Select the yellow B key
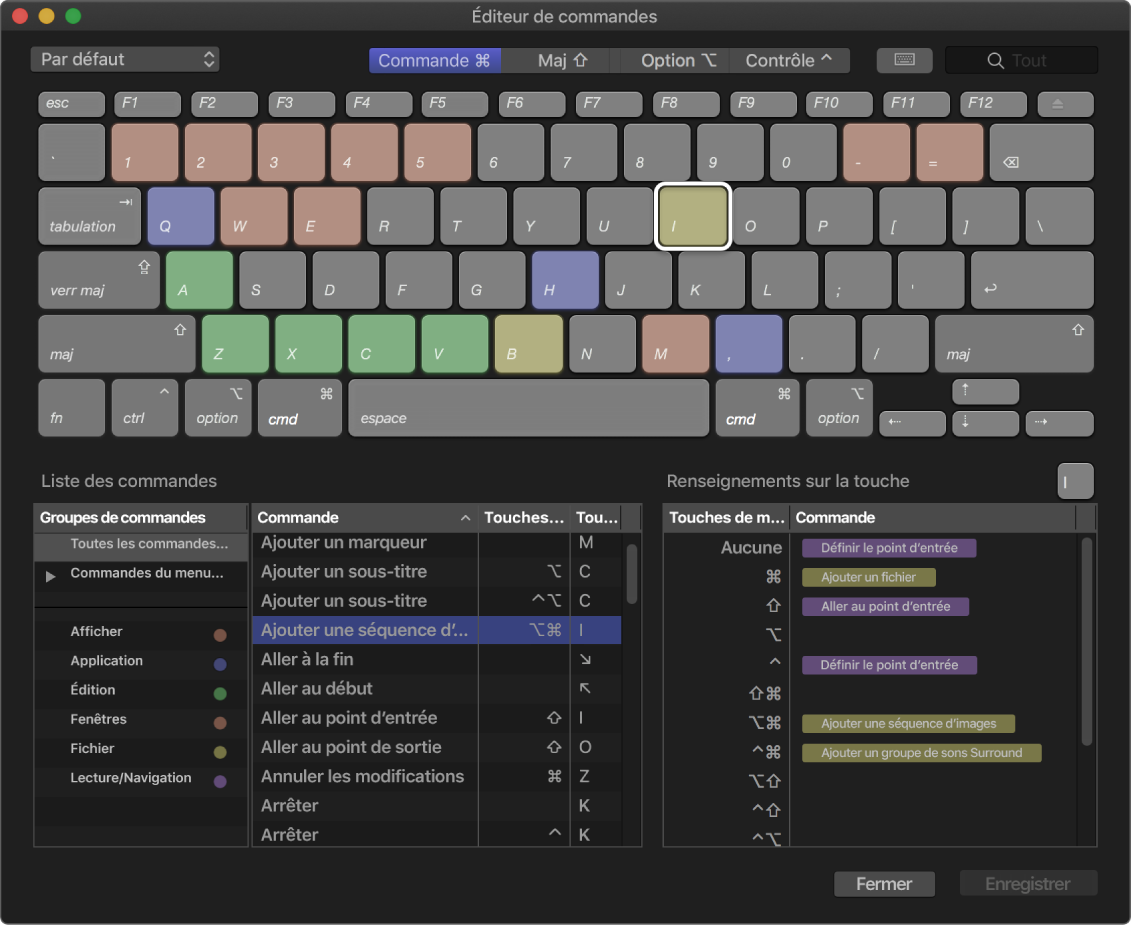 pyautogui.click(x=528, y=344)
